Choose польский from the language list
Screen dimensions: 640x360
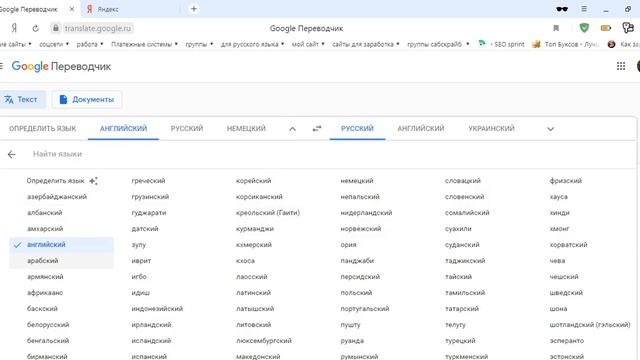(x=356, y=293)
